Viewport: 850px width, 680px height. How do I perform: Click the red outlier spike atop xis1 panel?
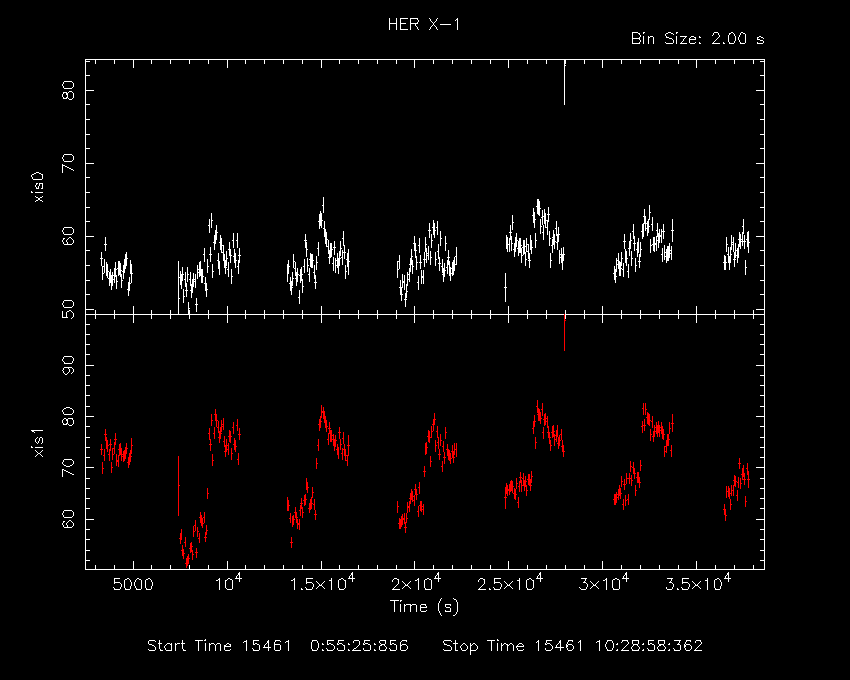[x=564, y=333]
